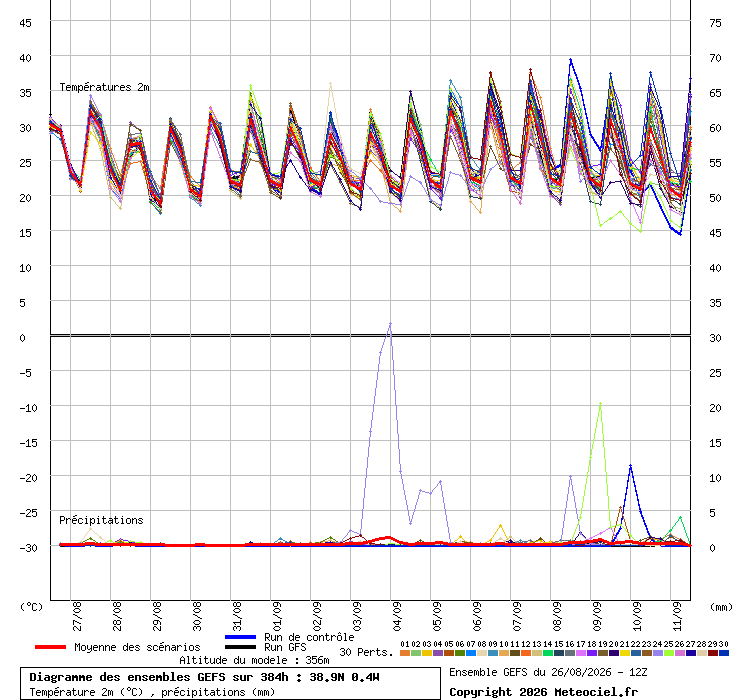Click the 09/09 date label

[597, 616]
